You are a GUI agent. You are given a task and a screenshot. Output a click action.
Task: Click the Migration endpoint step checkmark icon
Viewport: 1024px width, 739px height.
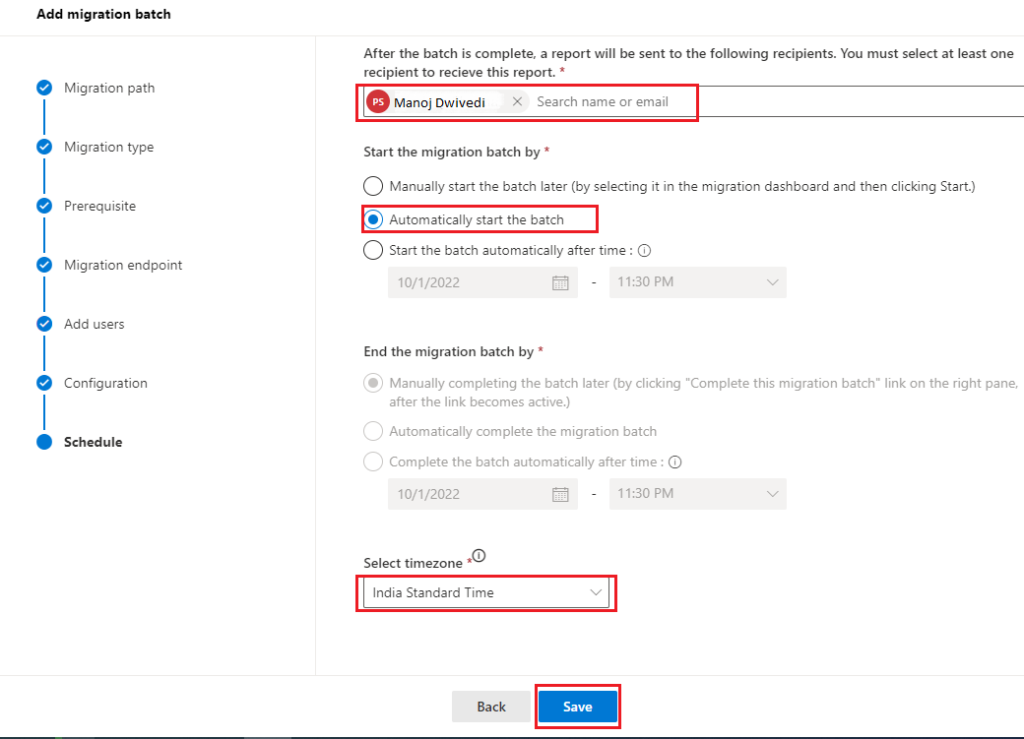click(x=44, y=265)
